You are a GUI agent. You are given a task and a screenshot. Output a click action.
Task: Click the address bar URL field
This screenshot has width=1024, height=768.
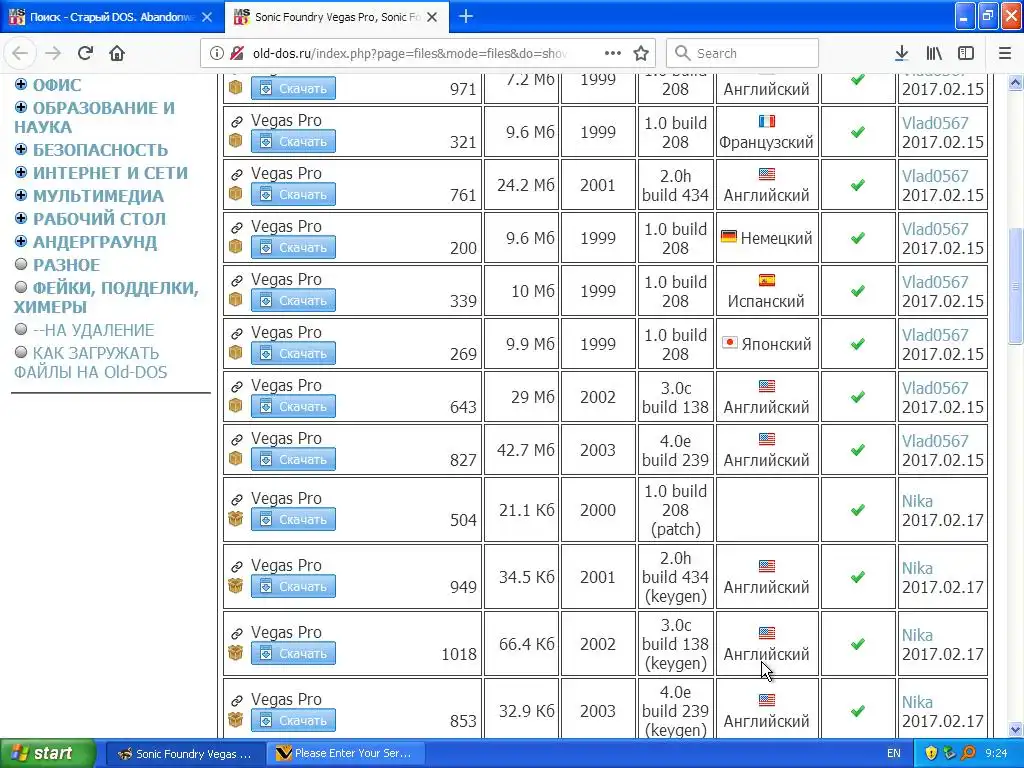(x=409, y=53)
